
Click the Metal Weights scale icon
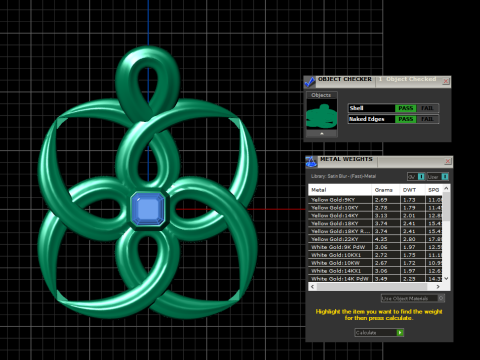pyautogui.click(x=311, y=162)
